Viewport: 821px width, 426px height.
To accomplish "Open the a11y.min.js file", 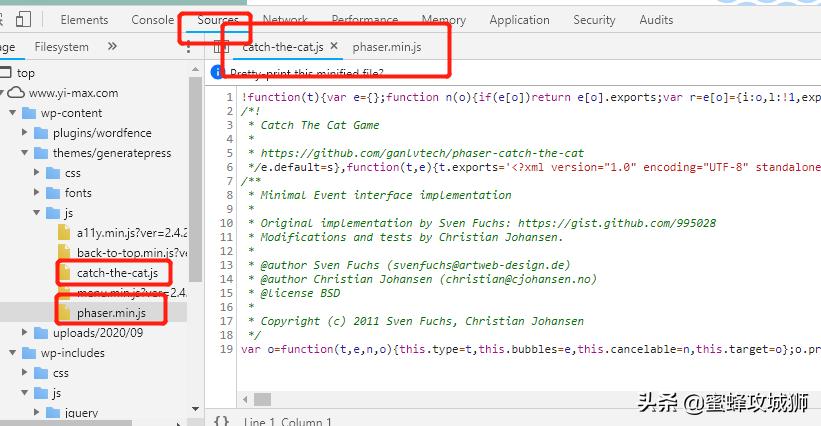I will click(131, 233).
